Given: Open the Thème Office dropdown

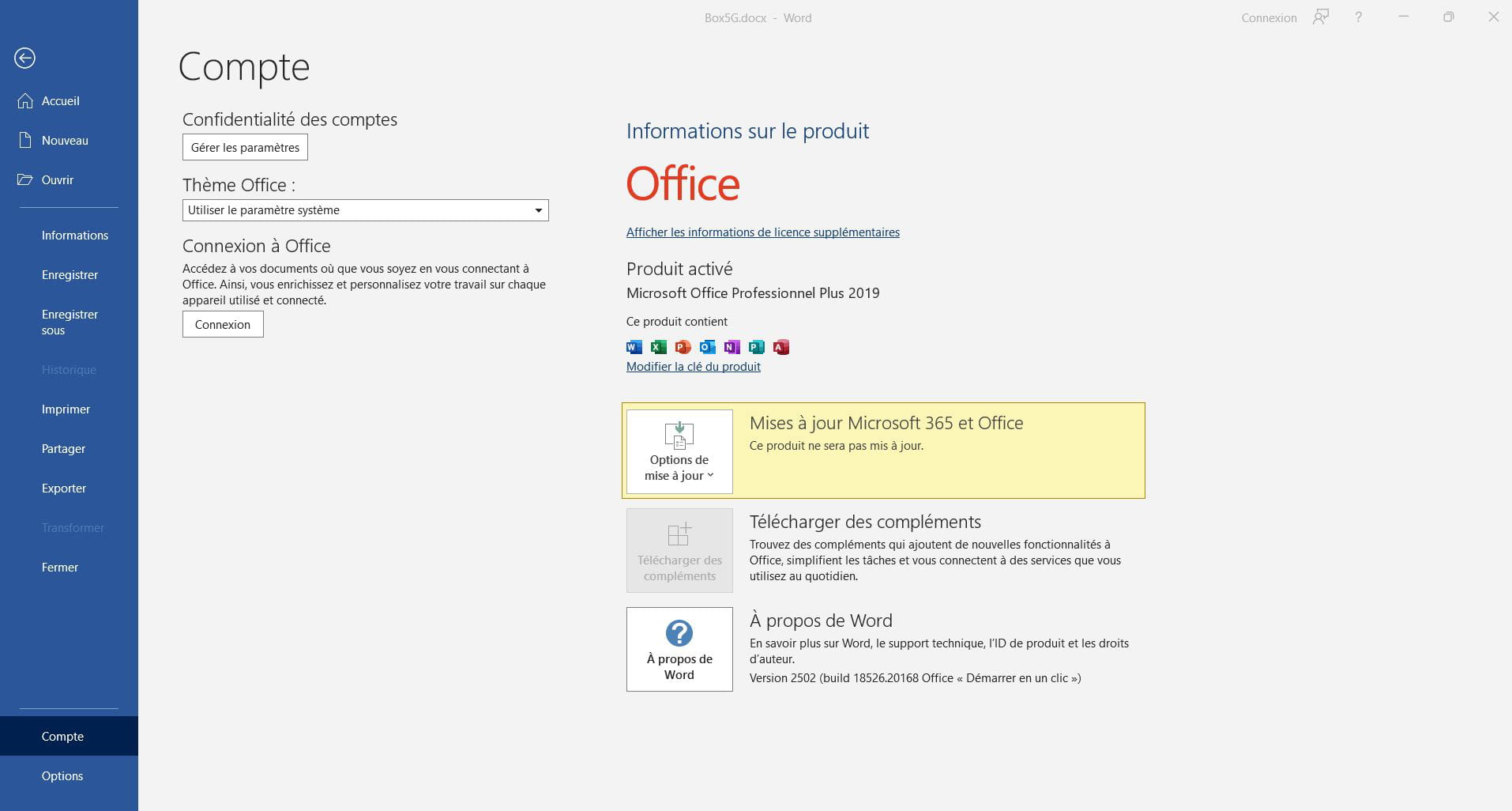Looking at the screenshot, I should [365, 210].
